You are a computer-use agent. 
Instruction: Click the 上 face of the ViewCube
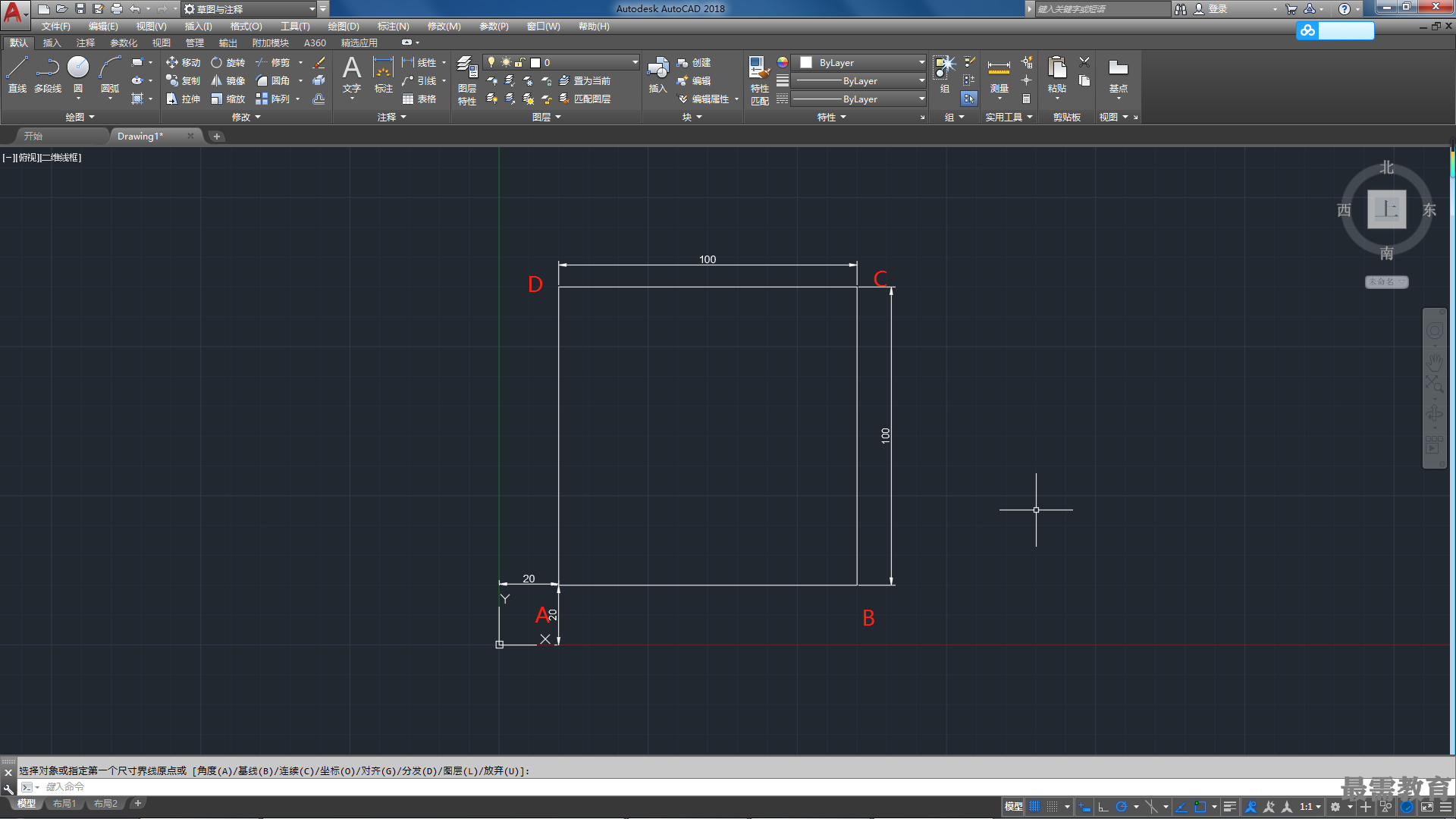[1386, 209]
